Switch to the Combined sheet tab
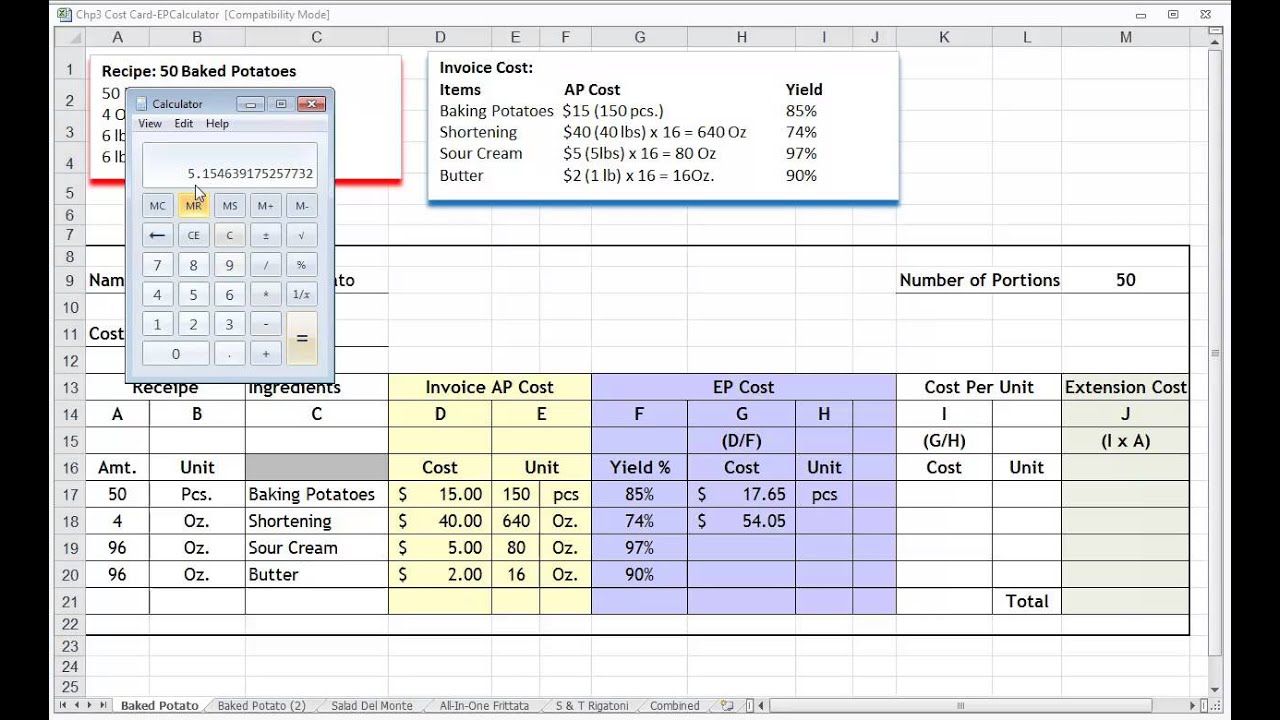This screenshot has height=720, width=1280. tap(675, 706)
